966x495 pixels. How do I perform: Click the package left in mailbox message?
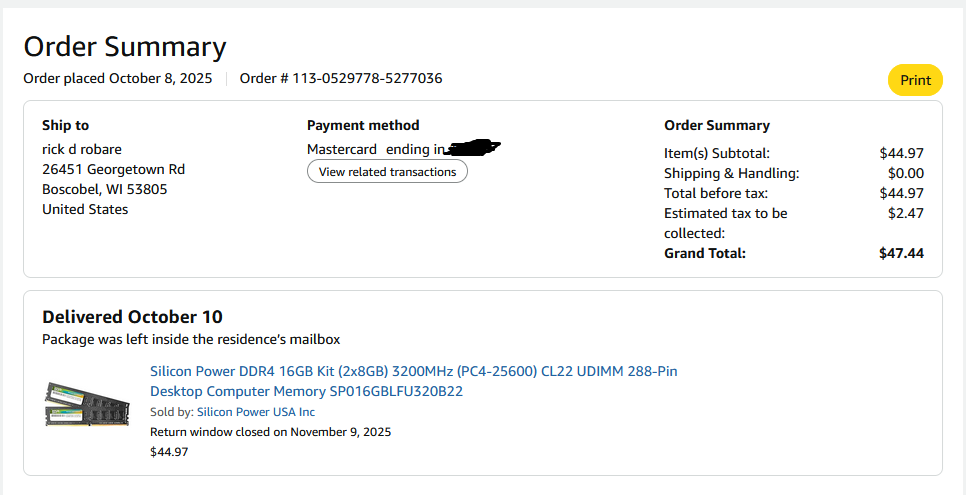click(191, 339)
